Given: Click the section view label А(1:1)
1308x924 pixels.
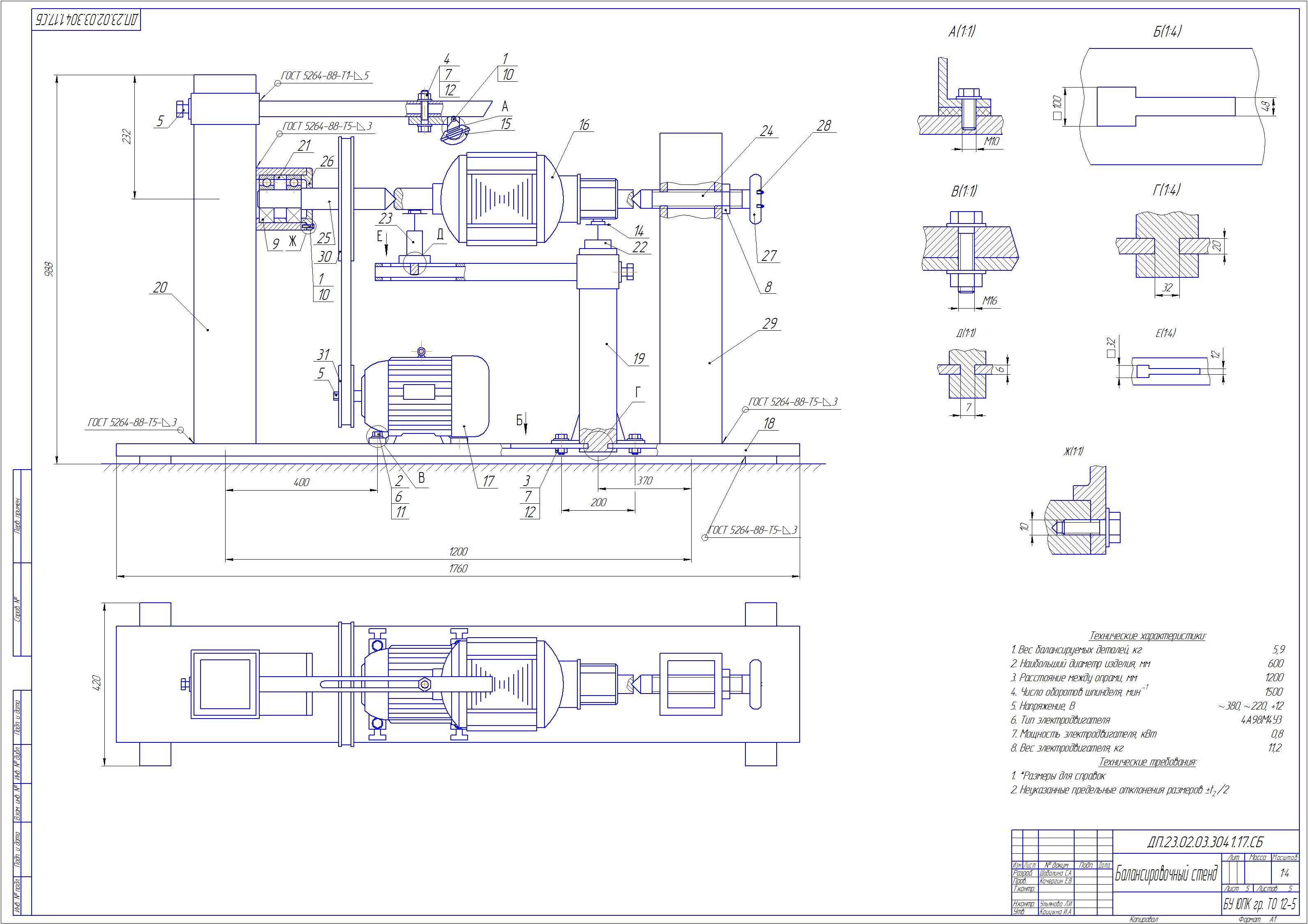Looking at the screenshot, I should [961, 33].
